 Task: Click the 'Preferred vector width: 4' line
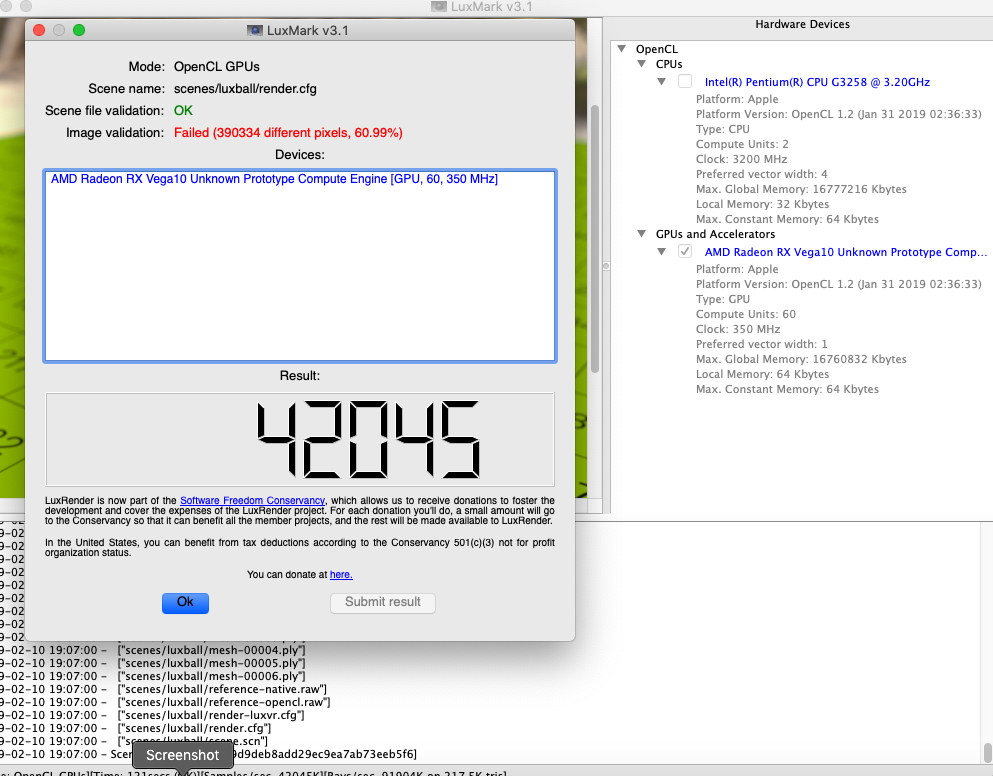(761, 174)
